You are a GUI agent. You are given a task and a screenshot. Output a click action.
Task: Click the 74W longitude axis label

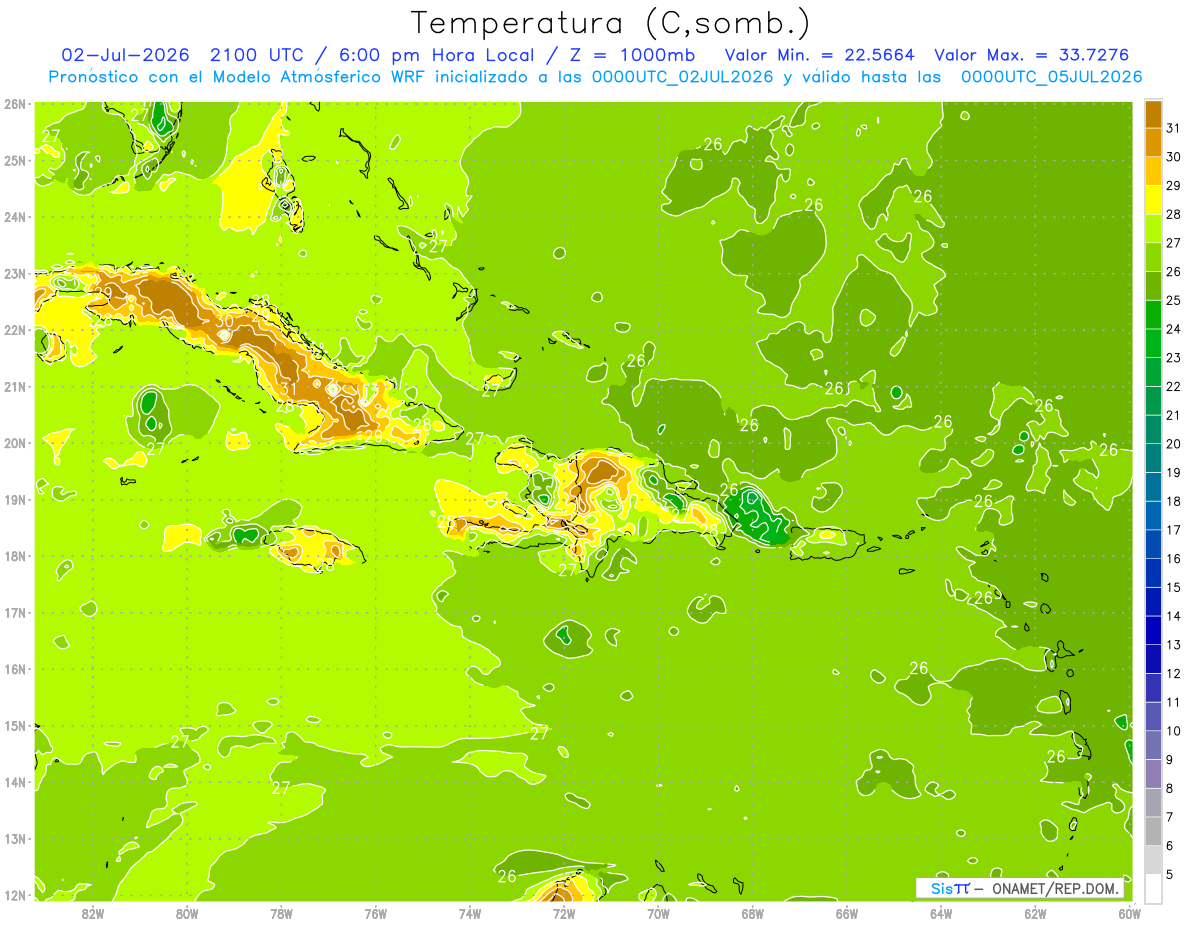tap(469, 913)
